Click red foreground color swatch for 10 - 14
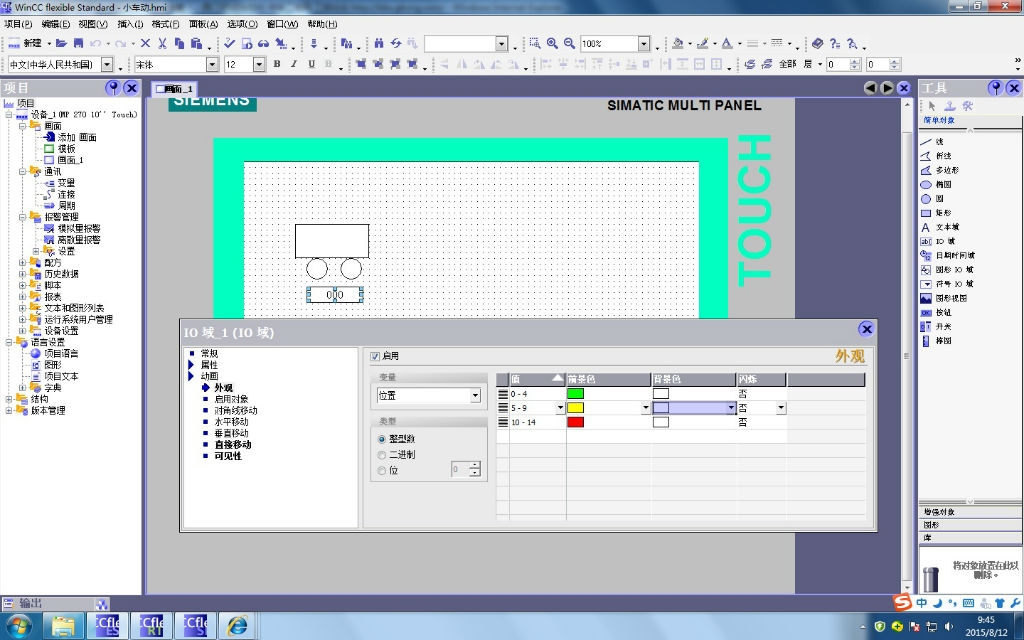Viewport: 1024px width, 640px height. (575, 422)
